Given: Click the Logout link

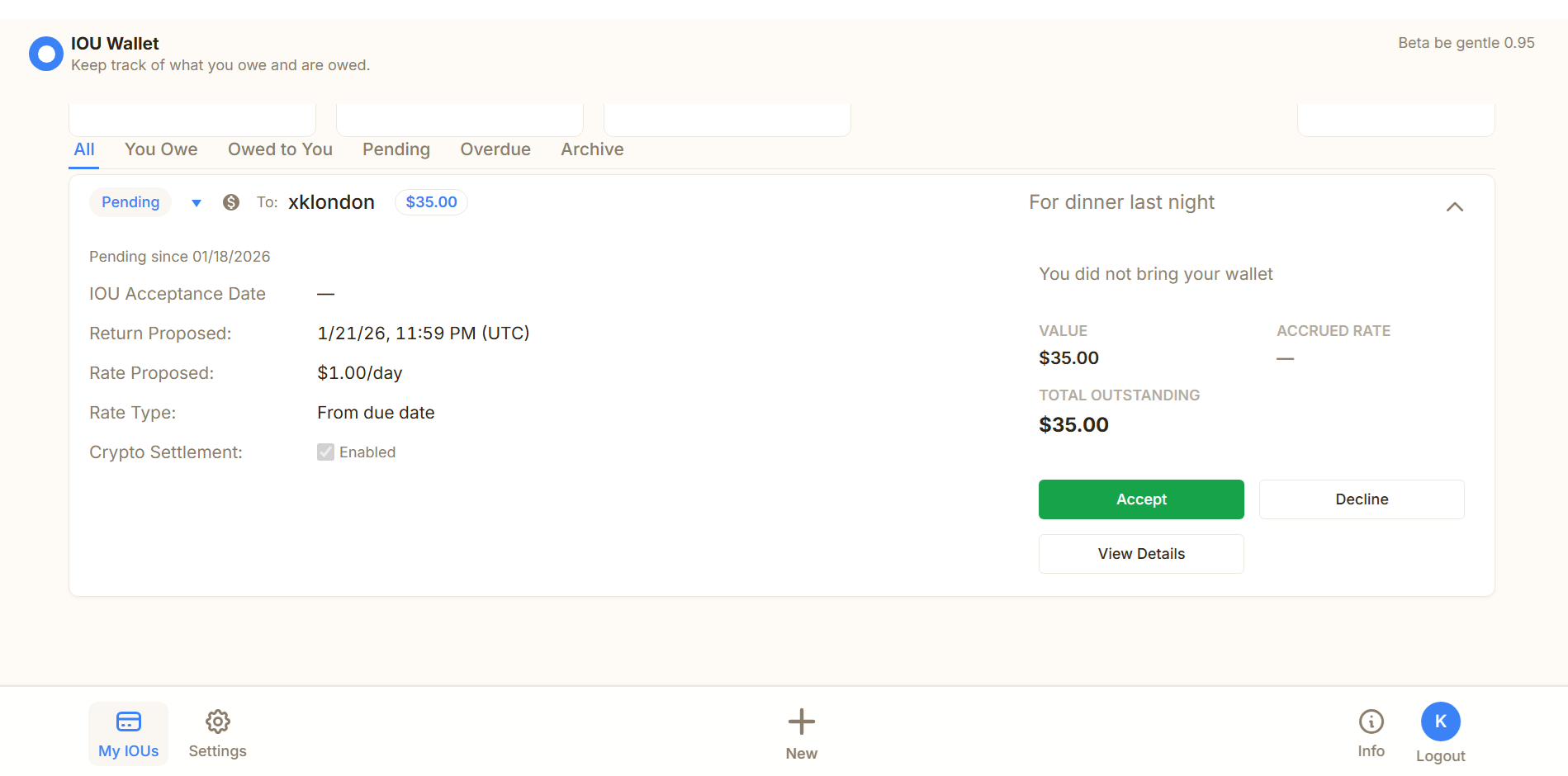Looking at the screenshot, I should click(1440, 755).
